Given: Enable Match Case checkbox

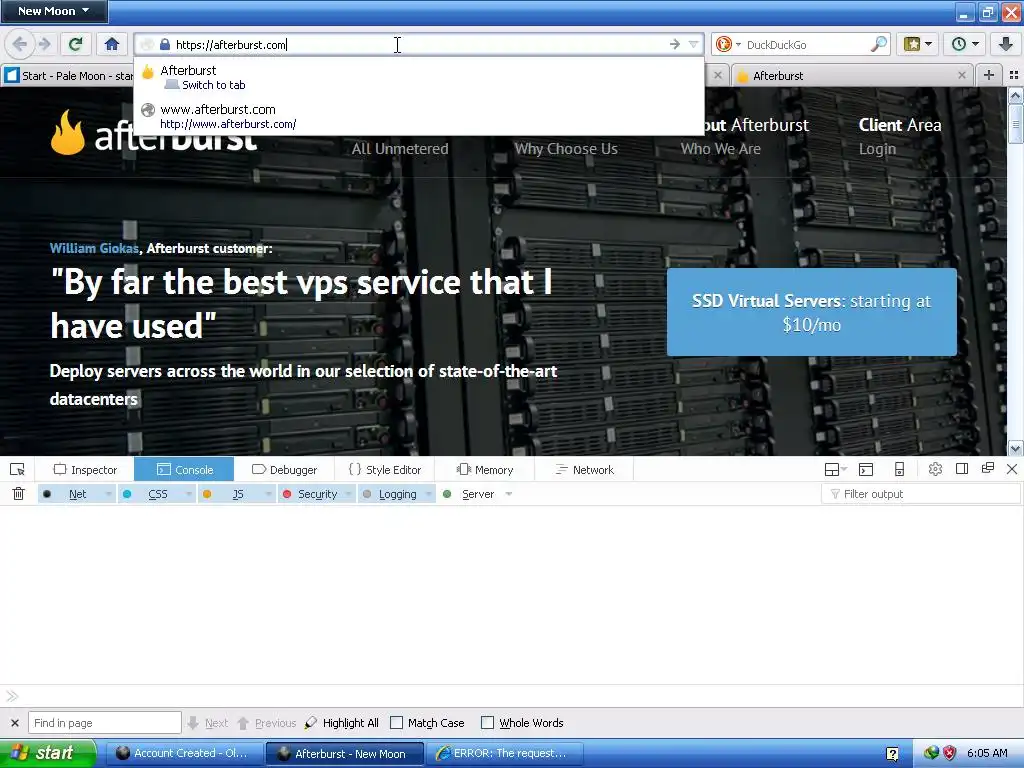Looking at the screenshot, I should tap(396, 723).
